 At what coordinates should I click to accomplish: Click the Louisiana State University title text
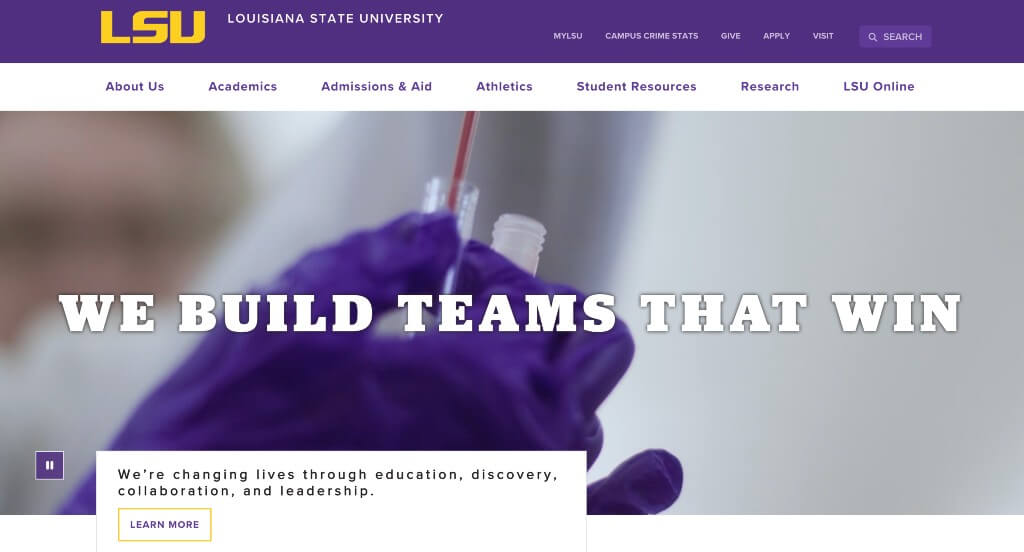[335, 18]
